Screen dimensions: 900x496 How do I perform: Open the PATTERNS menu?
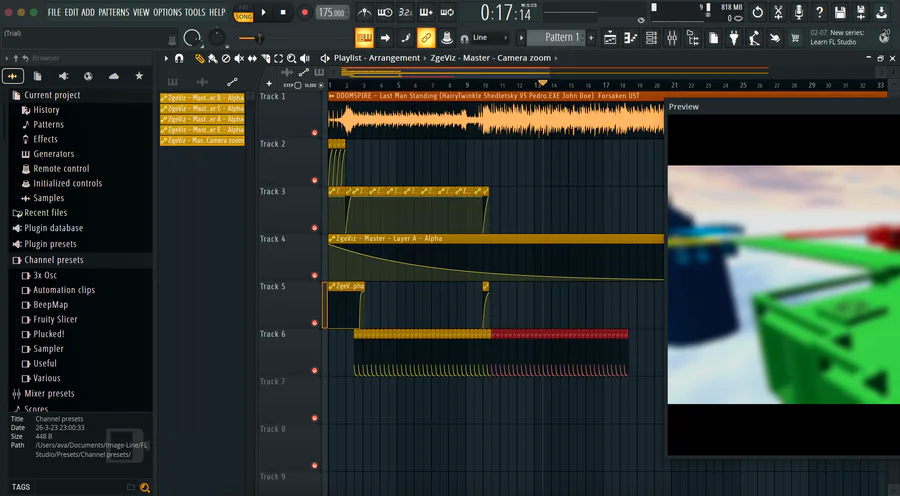pos(114,12)
